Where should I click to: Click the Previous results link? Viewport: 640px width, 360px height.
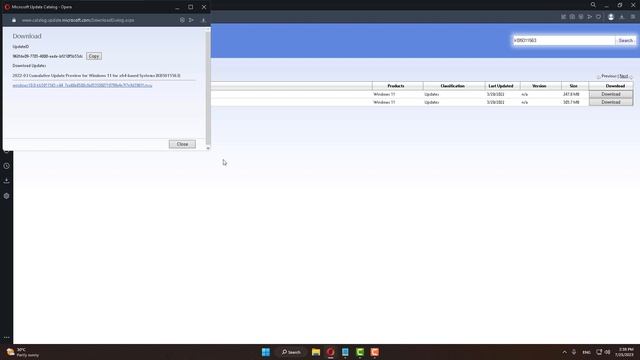pyautogui.click(x=609, y=76)
